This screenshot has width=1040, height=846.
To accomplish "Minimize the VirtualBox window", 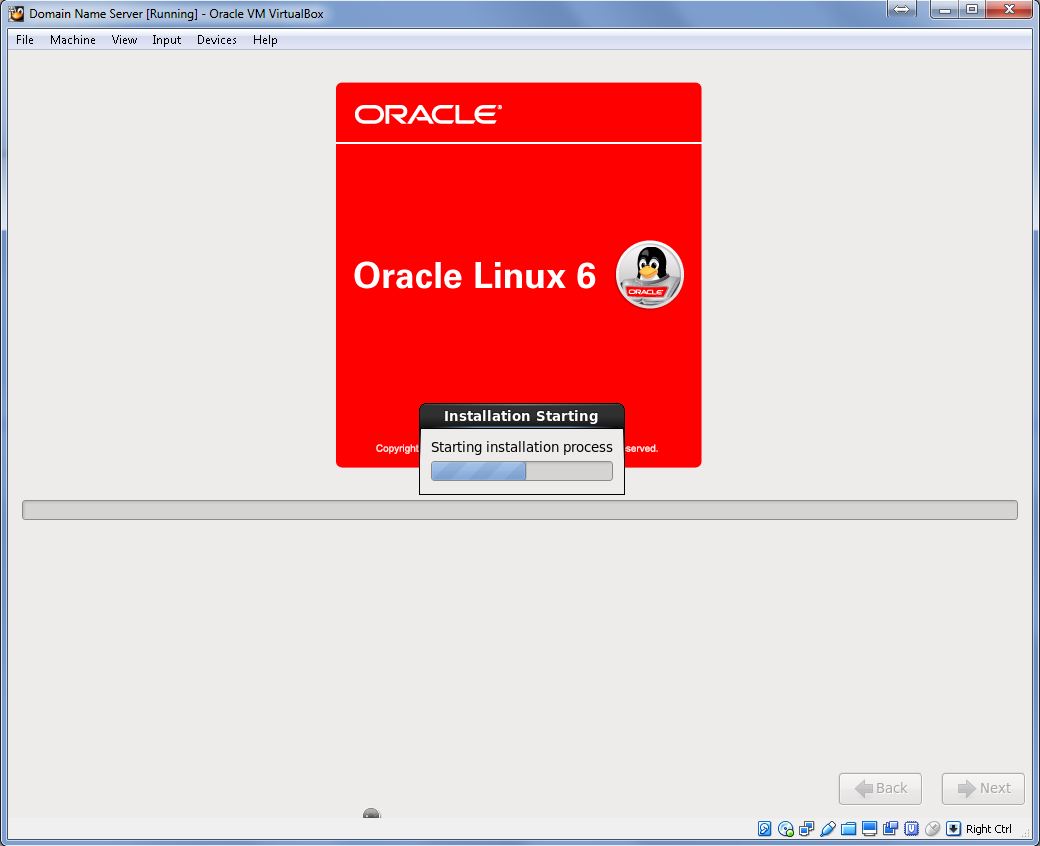I will coord(945,9).
